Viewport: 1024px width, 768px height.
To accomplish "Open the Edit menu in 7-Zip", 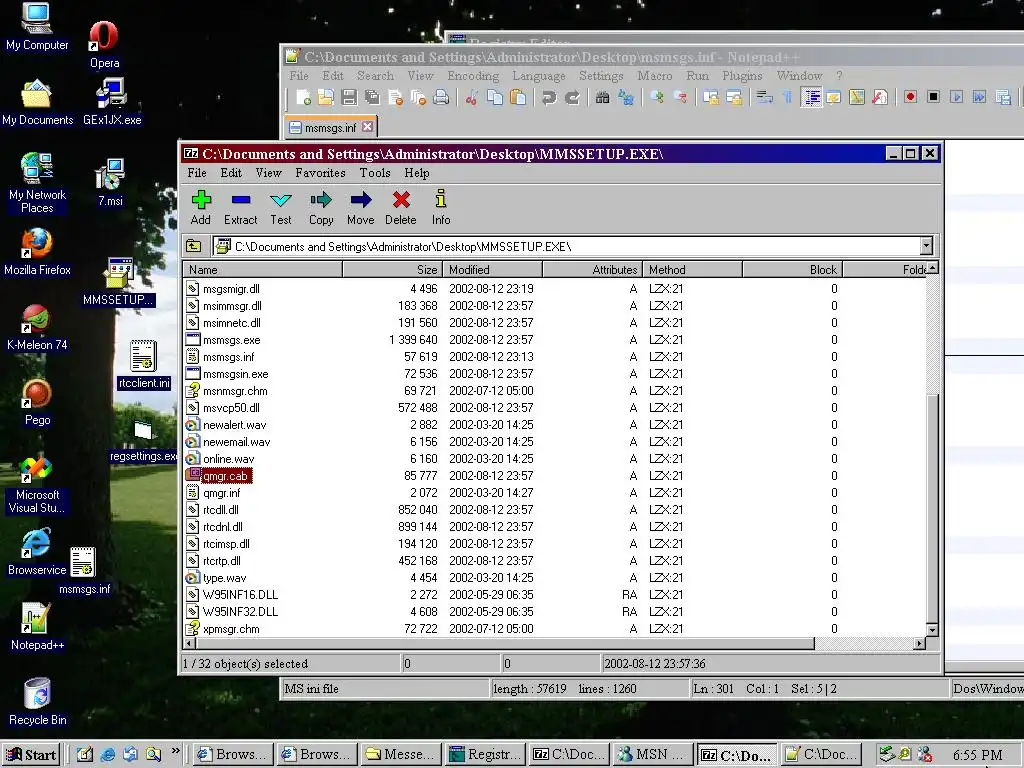I will point(231,172).
